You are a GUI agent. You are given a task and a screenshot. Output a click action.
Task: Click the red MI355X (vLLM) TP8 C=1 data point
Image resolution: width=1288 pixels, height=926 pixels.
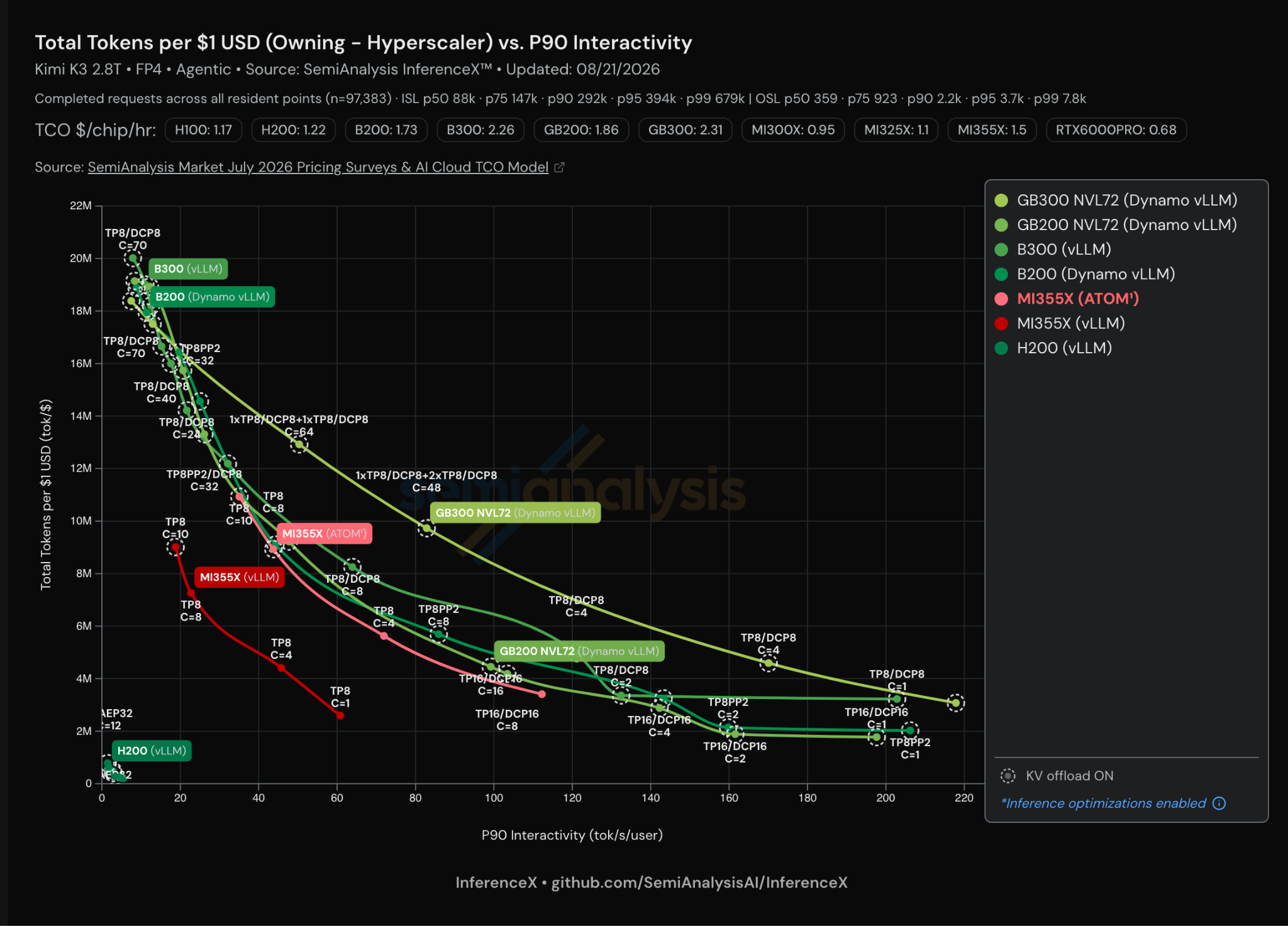tap(340, 715)
